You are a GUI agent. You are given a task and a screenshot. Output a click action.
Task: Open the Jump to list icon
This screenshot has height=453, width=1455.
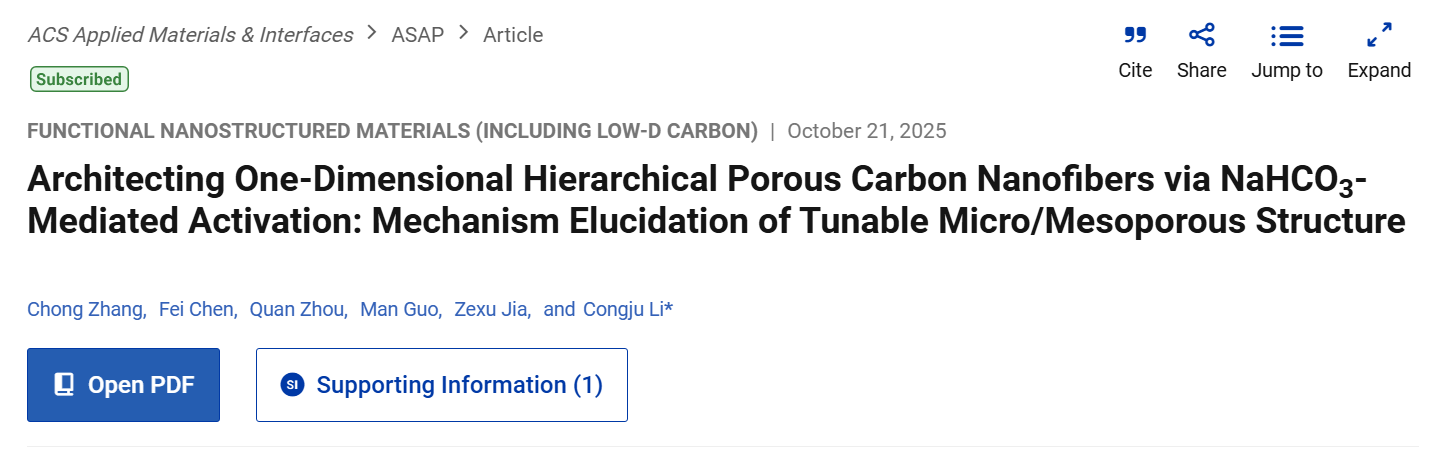tap(1287, 36)
